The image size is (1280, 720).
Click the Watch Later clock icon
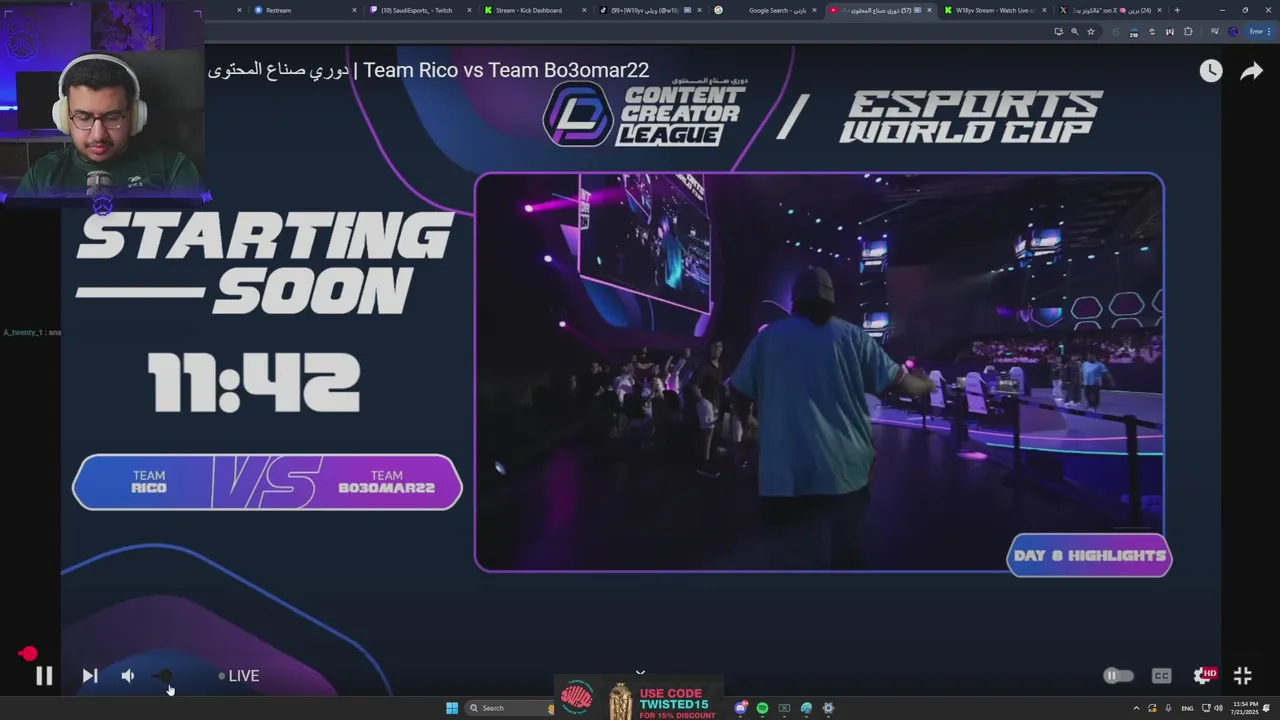(x=1211, y=70)
